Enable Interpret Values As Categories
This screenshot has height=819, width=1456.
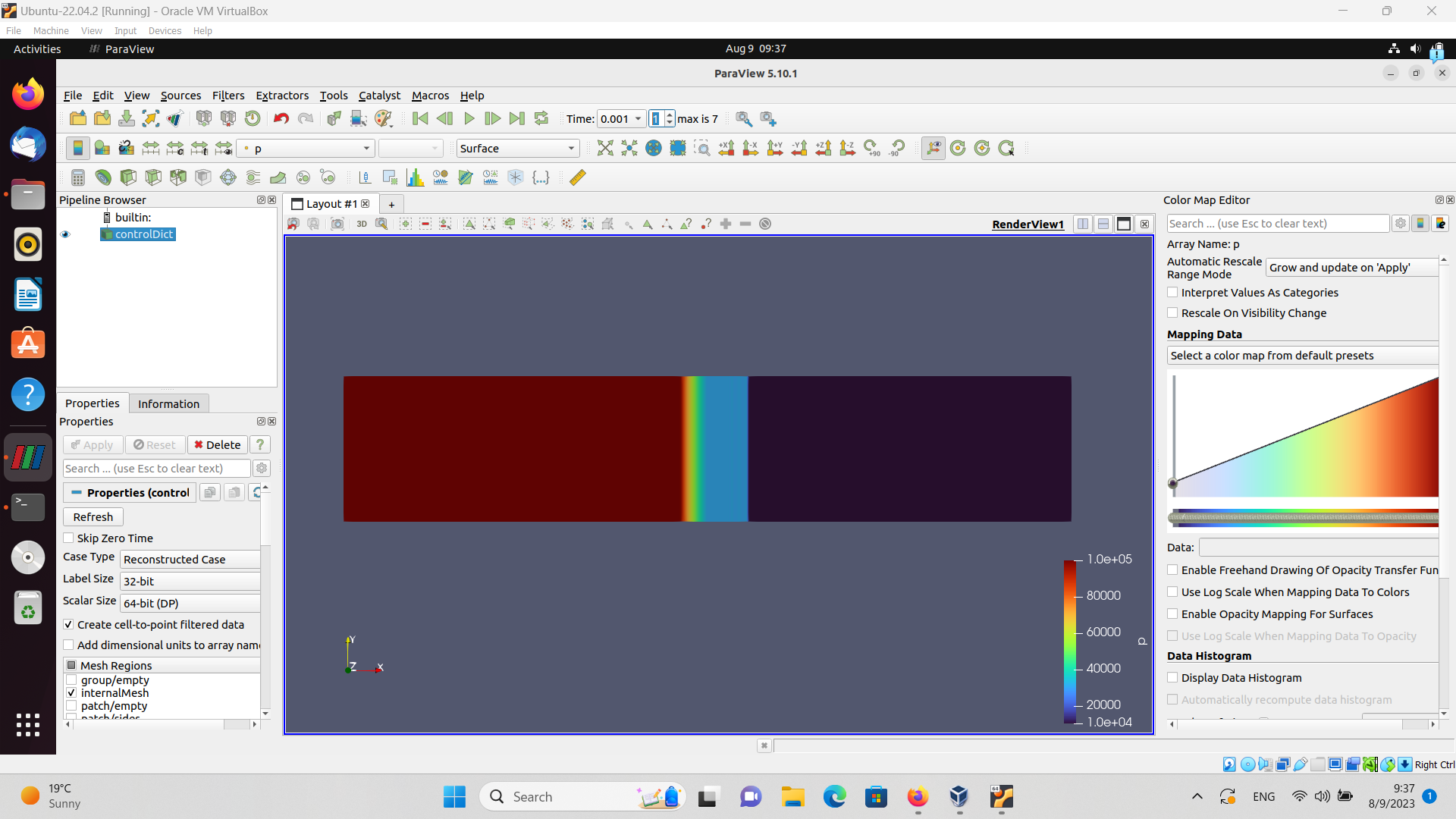pyautogui.click(x=1173, y=293)
